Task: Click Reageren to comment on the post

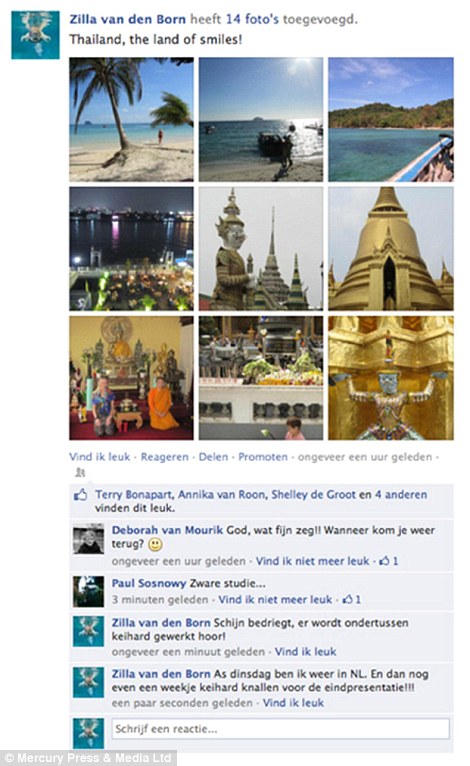Action: 165,457
